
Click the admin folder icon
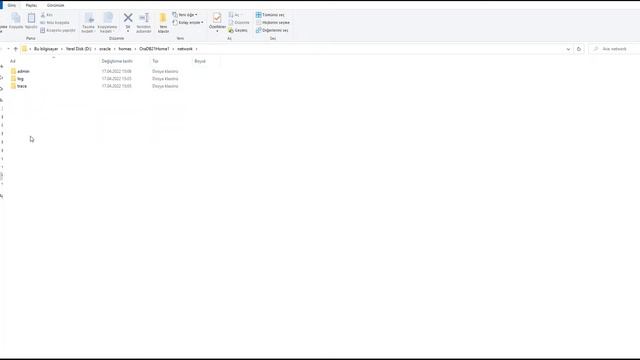pyautogui.click(x=13, y=71)
